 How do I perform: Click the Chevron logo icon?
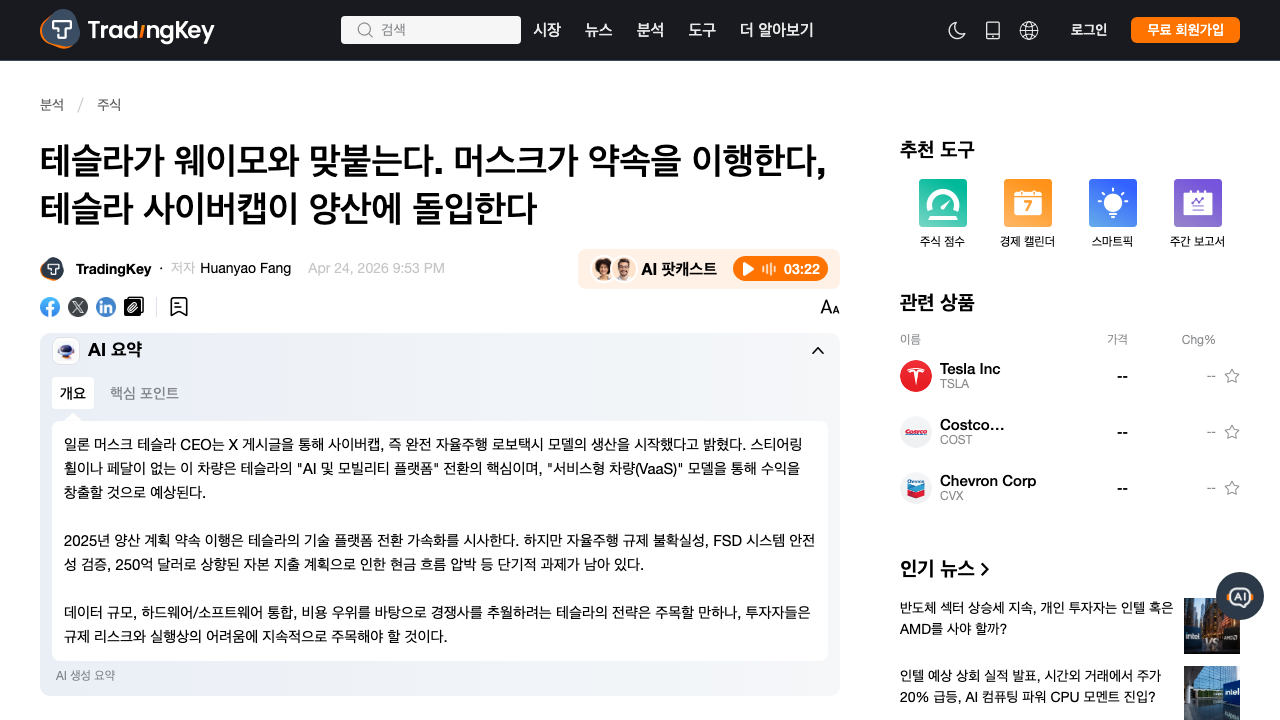(916, 488)
